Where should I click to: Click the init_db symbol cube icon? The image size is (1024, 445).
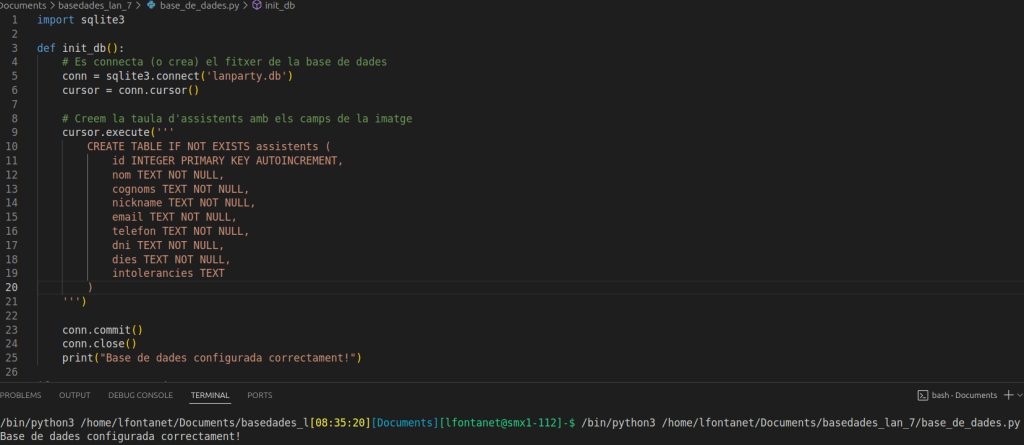tap(257, 6)
